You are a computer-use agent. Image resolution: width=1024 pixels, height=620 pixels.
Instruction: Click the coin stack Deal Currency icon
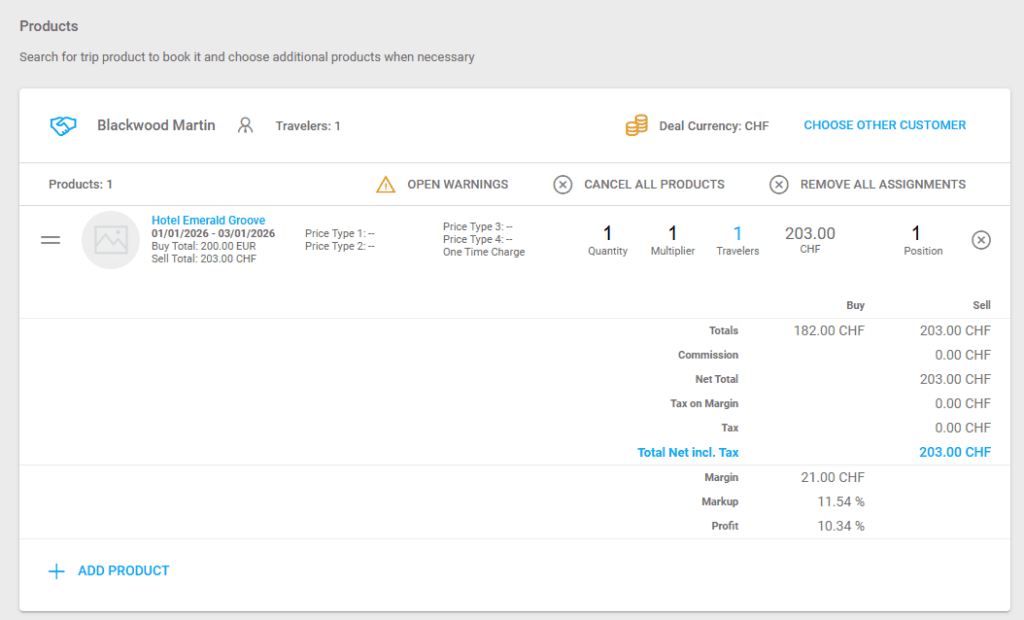(x=637, y=125)
